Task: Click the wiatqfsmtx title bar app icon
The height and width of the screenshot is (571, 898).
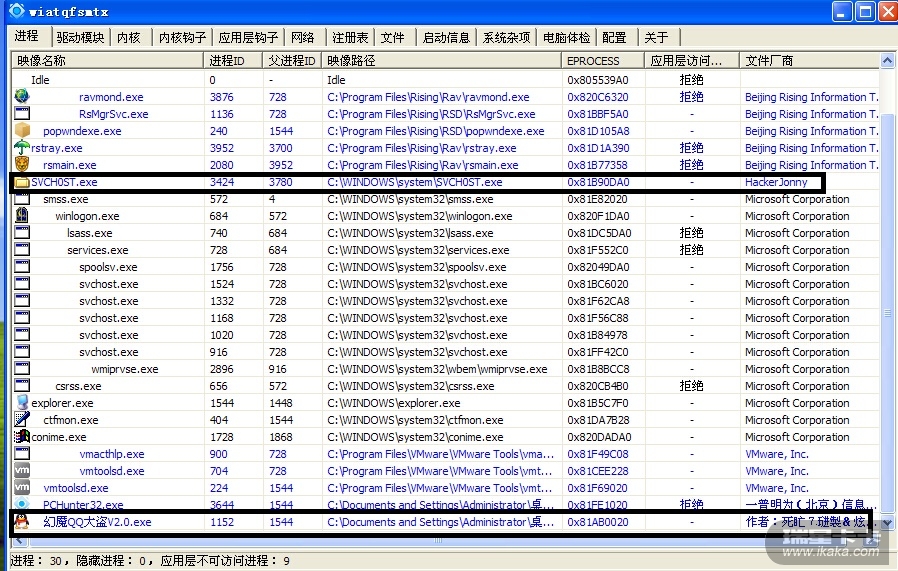Action: click(x=17, y=11)
